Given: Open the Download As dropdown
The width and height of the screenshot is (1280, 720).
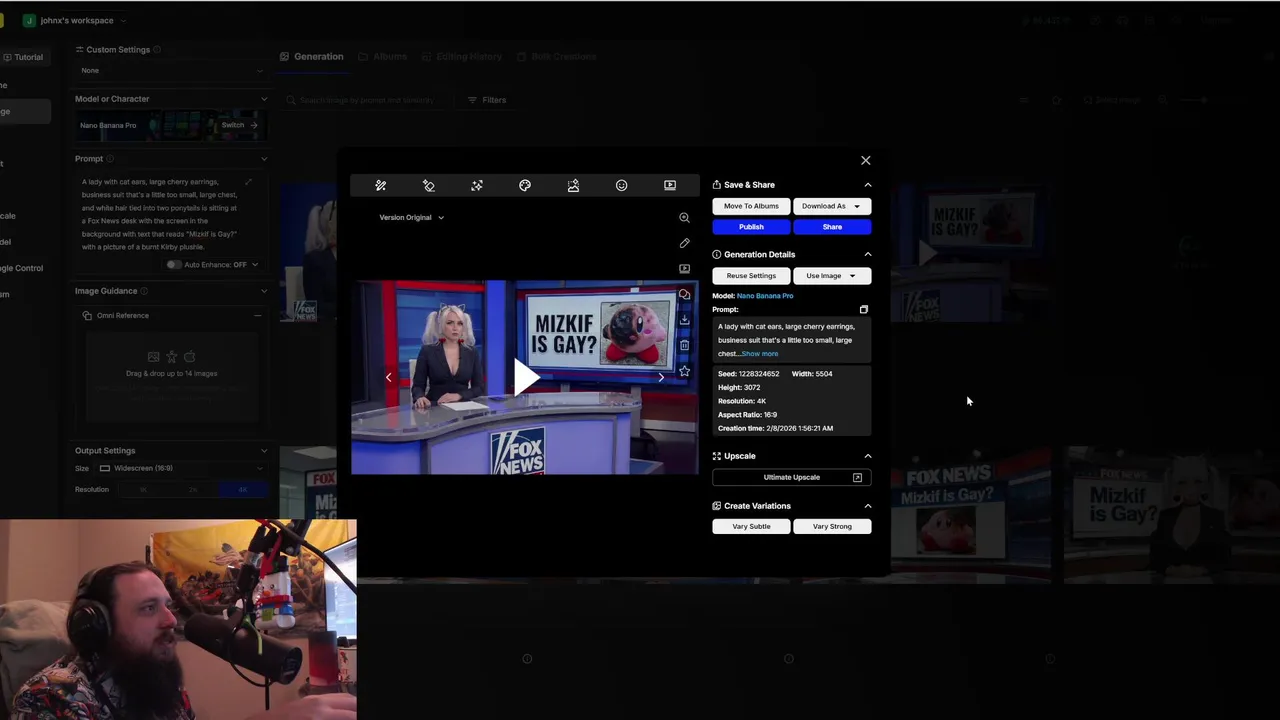Looking at the screenshot, I should pyautogui.click(x=832, y=206).
